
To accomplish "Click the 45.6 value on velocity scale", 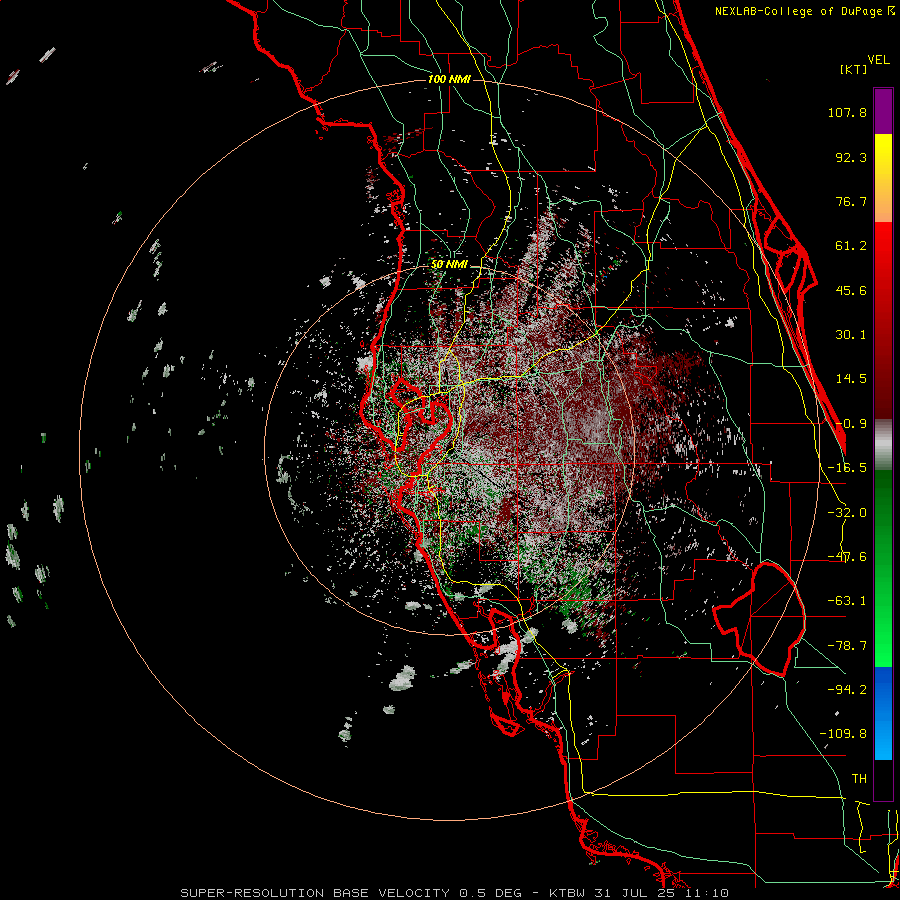I will [851, 290].
